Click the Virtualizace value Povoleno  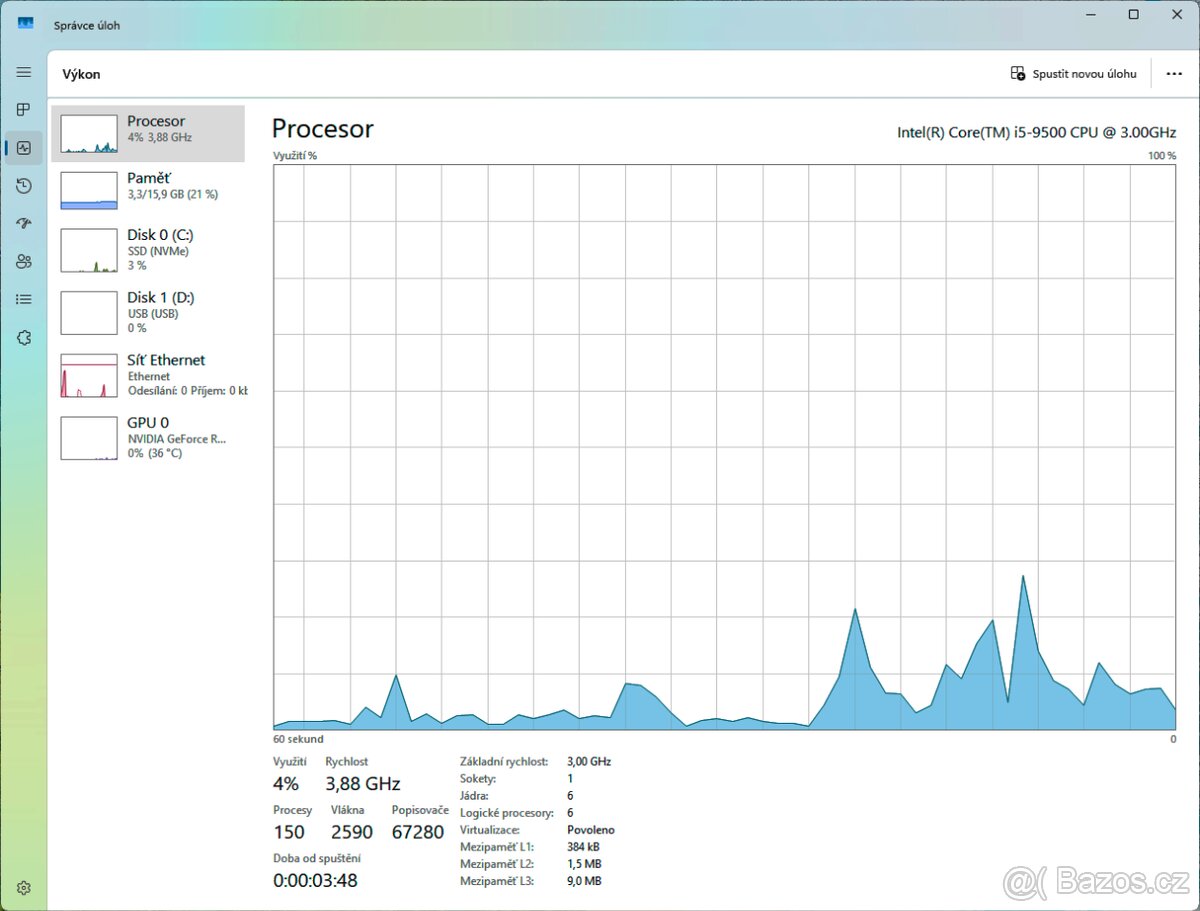(x=591, y=830)
